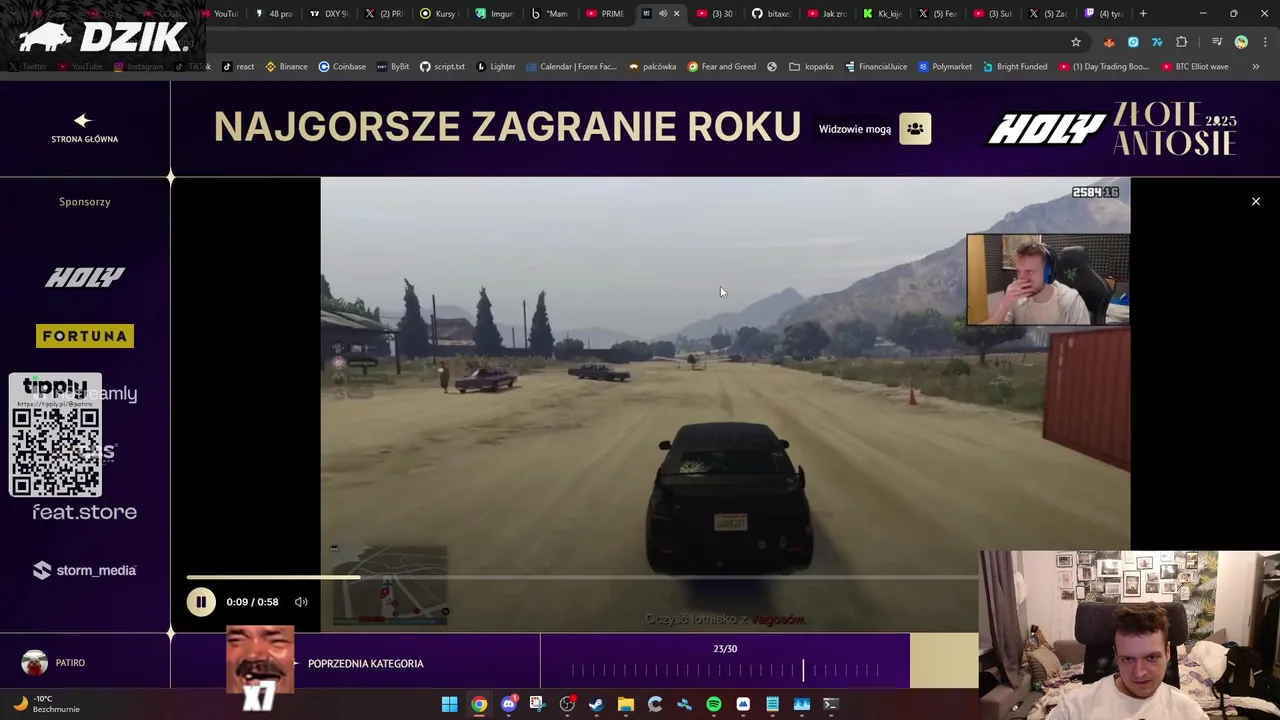
Task: Click the PATIRO user avatar
Action: 35,663
